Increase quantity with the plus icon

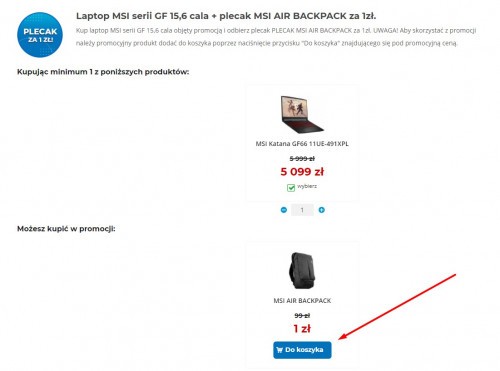pyautogui.click(x=321, y=210)
